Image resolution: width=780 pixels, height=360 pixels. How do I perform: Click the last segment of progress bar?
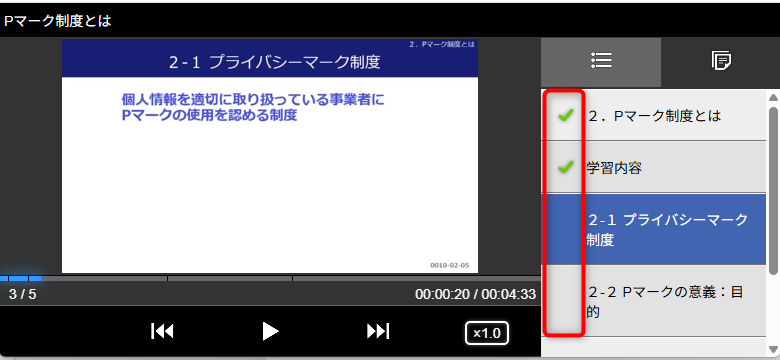[417, 278]
